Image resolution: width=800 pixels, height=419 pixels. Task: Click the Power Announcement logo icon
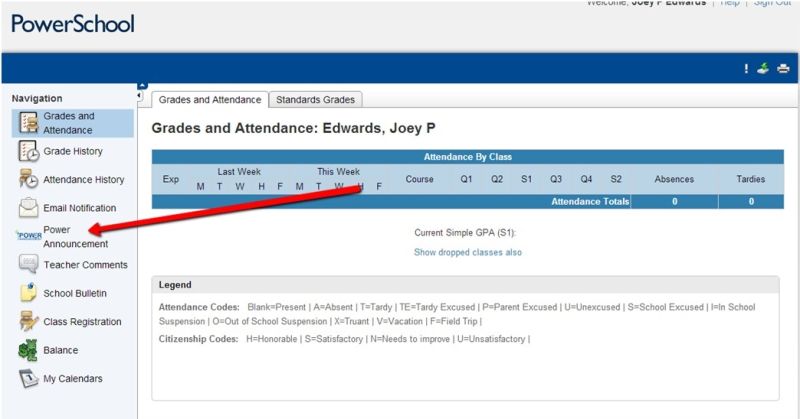[x=29, y=235]
